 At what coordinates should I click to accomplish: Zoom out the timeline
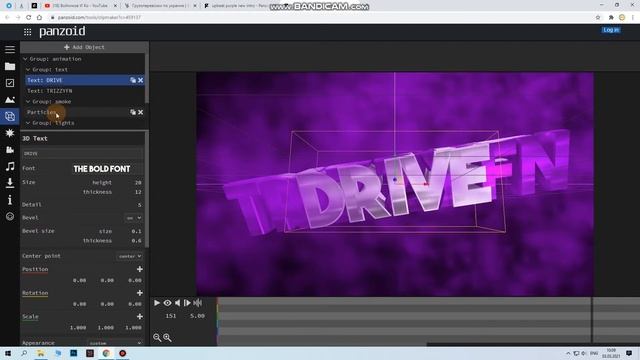point(157,338)
